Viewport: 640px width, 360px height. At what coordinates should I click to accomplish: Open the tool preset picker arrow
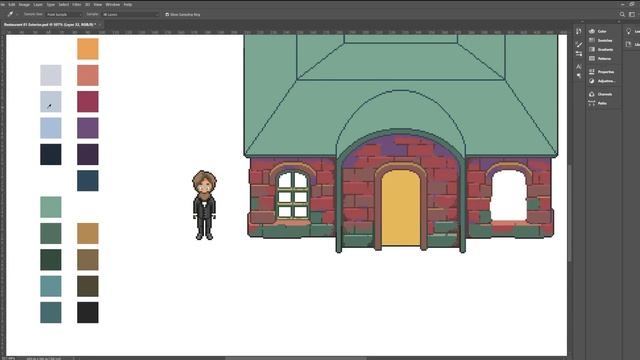pyautogui.click(x=17, y=14)
